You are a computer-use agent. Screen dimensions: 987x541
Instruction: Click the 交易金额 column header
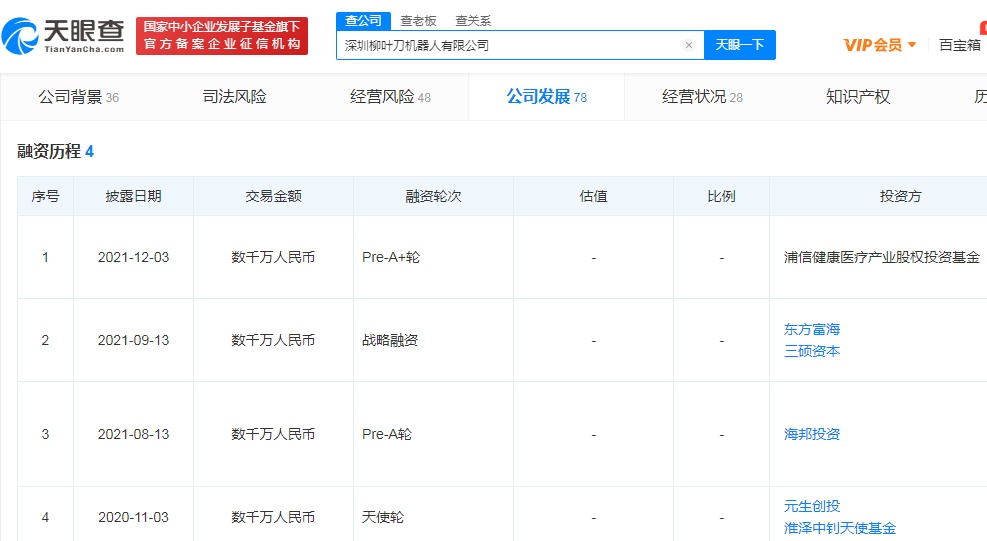(x=273, y=196)
